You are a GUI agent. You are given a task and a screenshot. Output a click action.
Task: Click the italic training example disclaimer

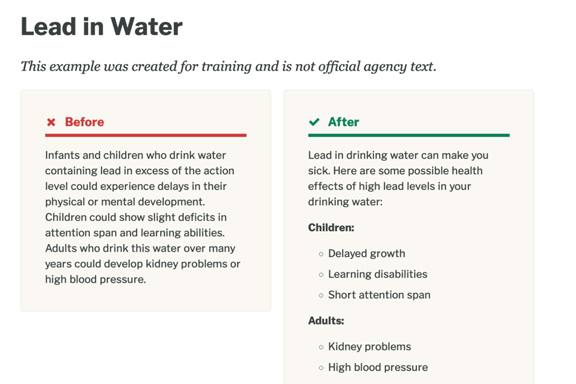(x=228, y=67)
